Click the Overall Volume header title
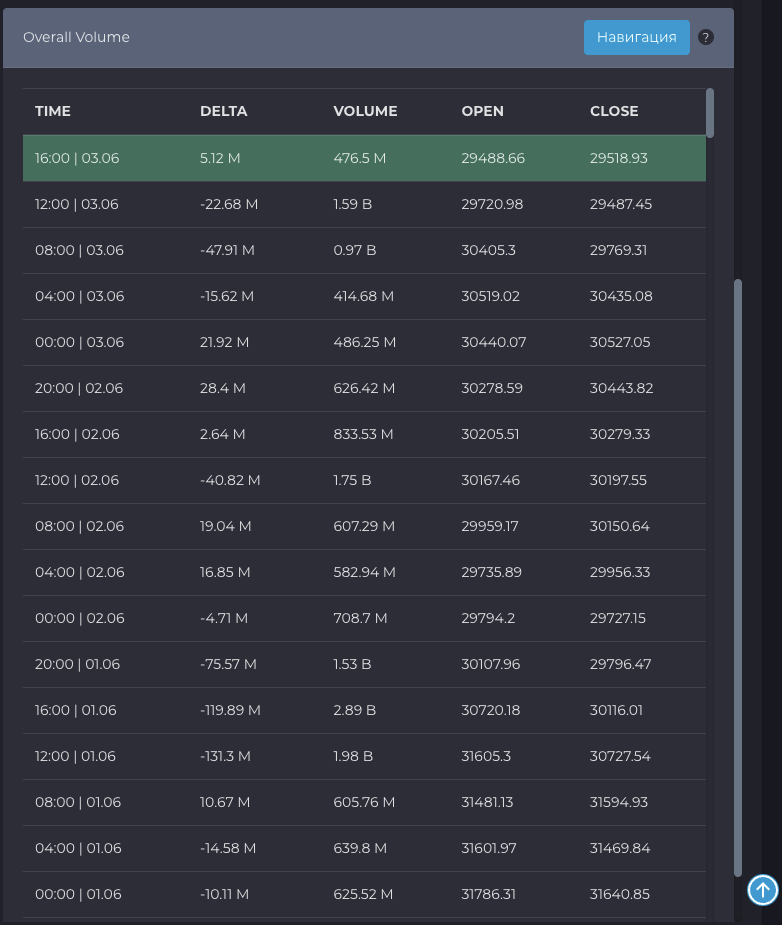Image resolution: width=782 pixels, height=925 pixels. pyautogui.click(x=76, y=37)
